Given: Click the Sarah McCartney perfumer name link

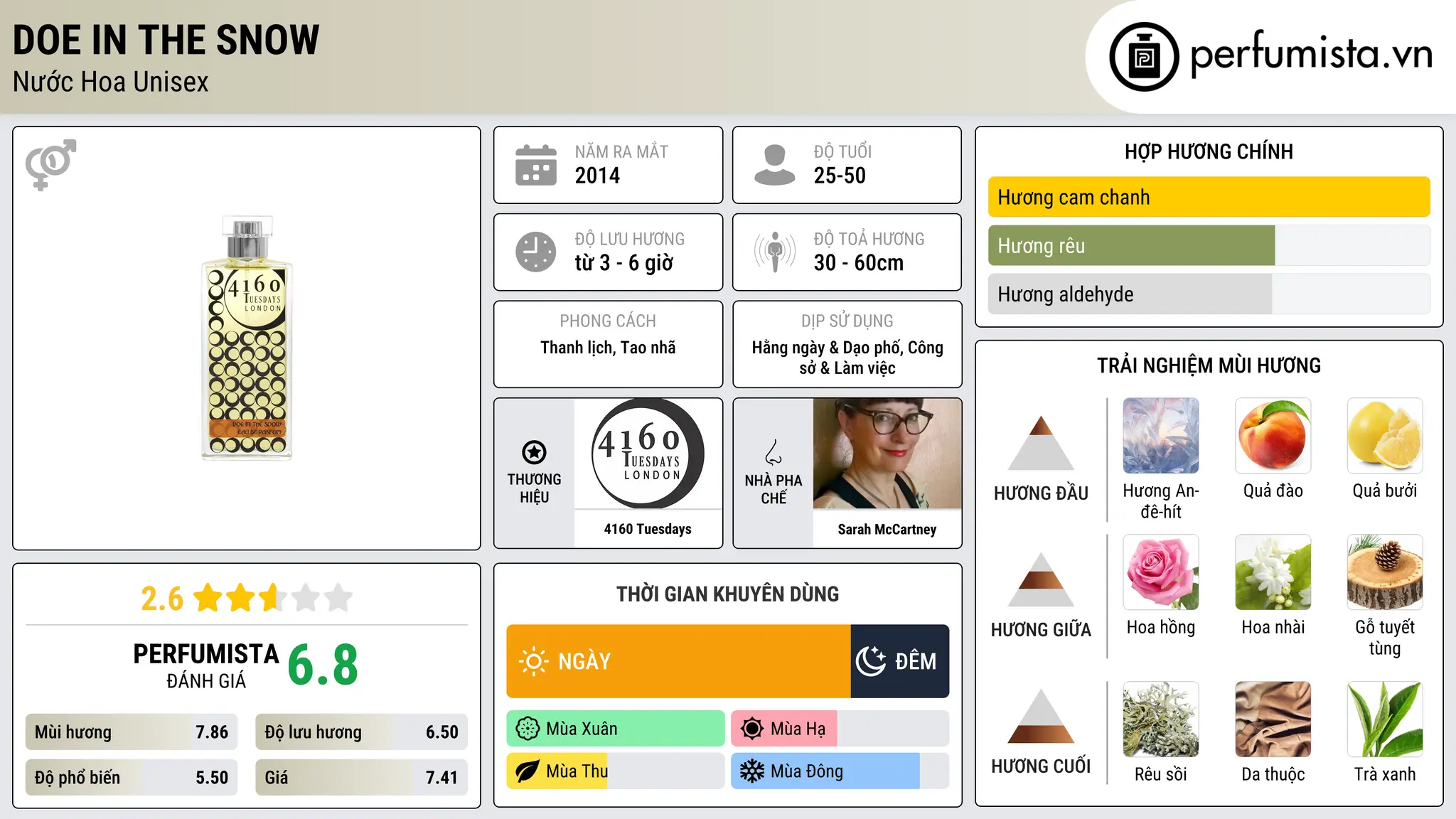Looking at the screenshot, I should click(887, 529).
